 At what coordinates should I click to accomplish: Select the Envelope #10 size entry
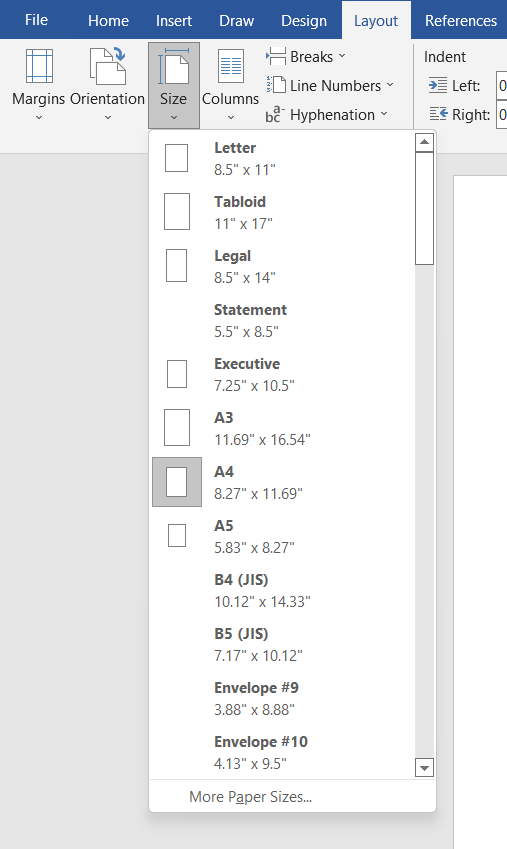(282, 752)
